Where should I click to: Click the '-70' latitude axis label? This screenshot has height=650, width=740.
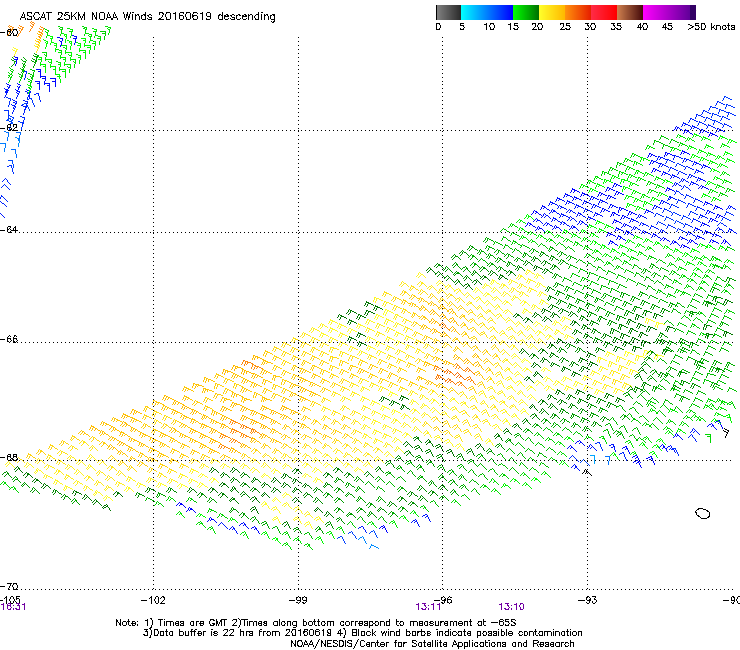pyautogui.click(x=9, y=586)
